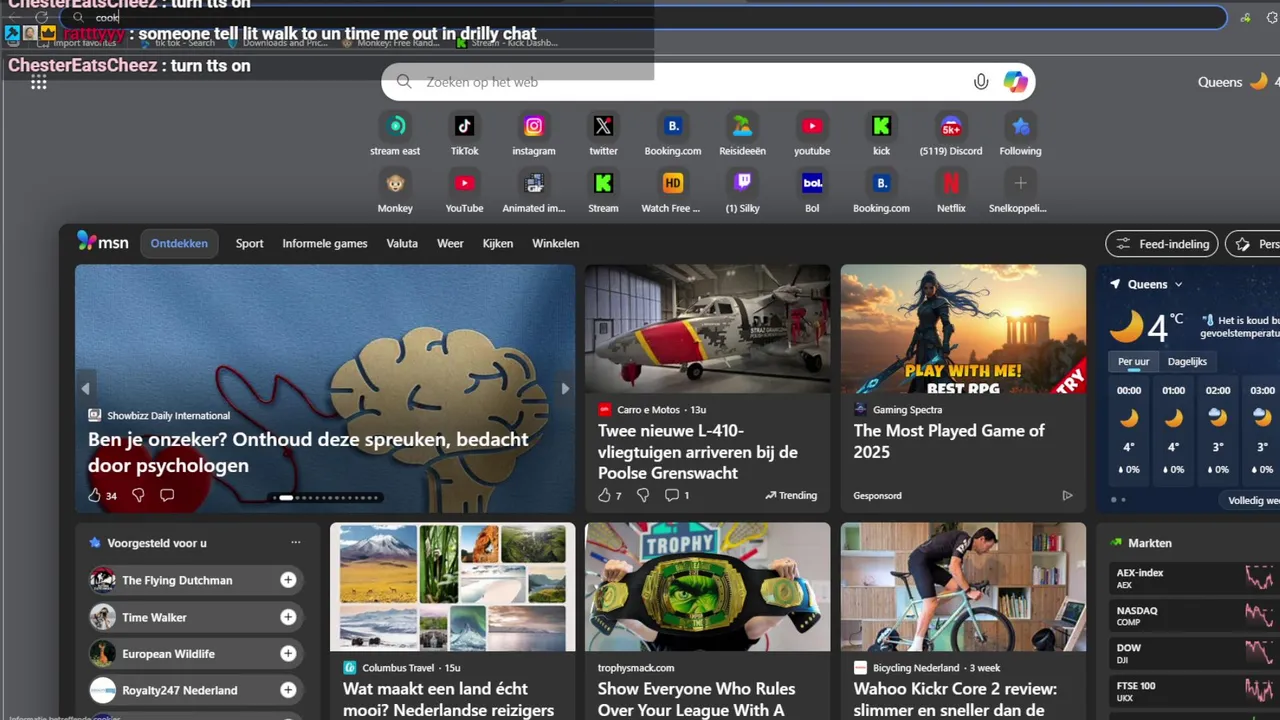
Task: Open the Animated im... shortcut
Action: tap(534, 183)
